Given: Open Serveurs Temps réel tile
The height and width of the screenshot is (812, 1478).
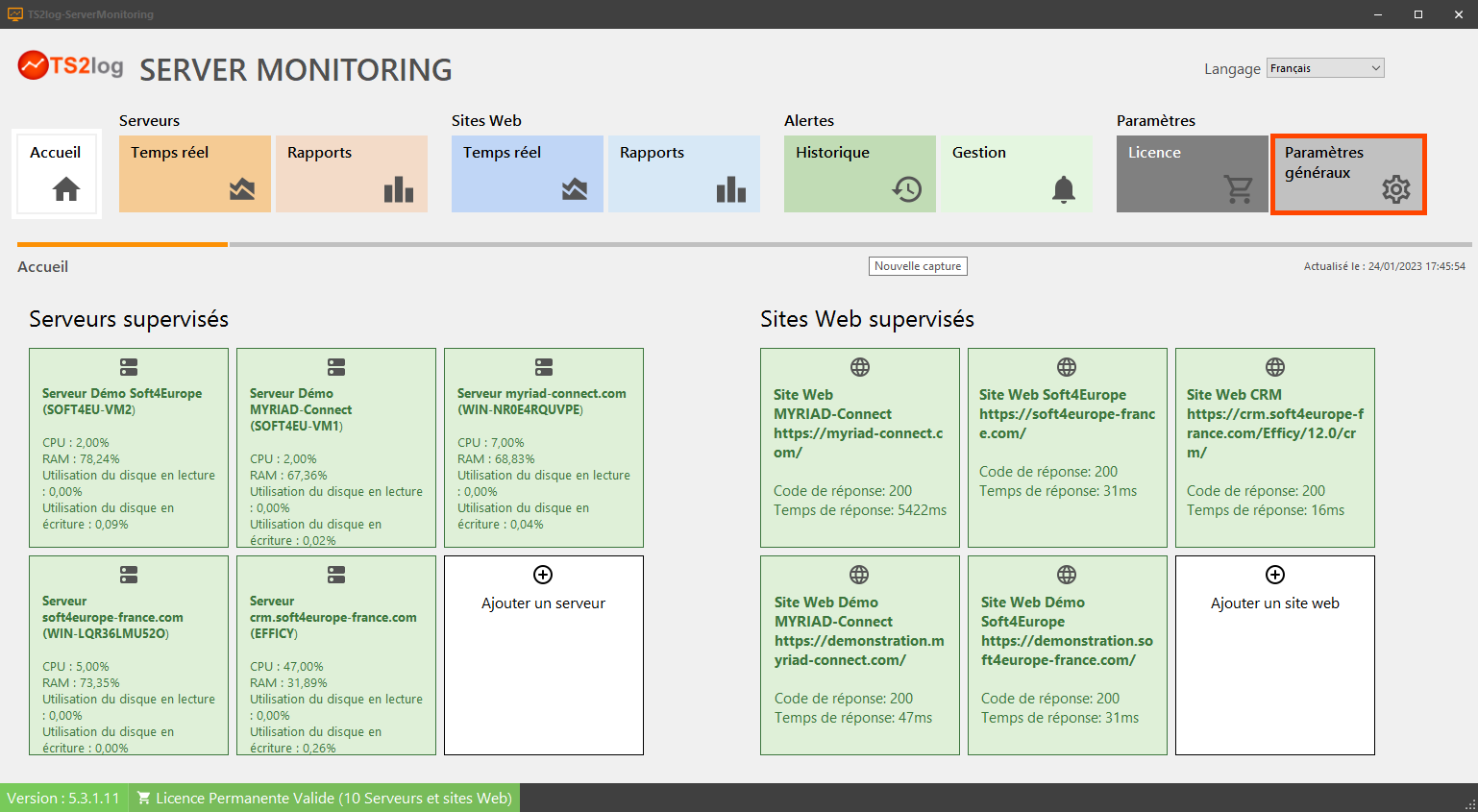Looking at the screenshot, I should 195,174.
